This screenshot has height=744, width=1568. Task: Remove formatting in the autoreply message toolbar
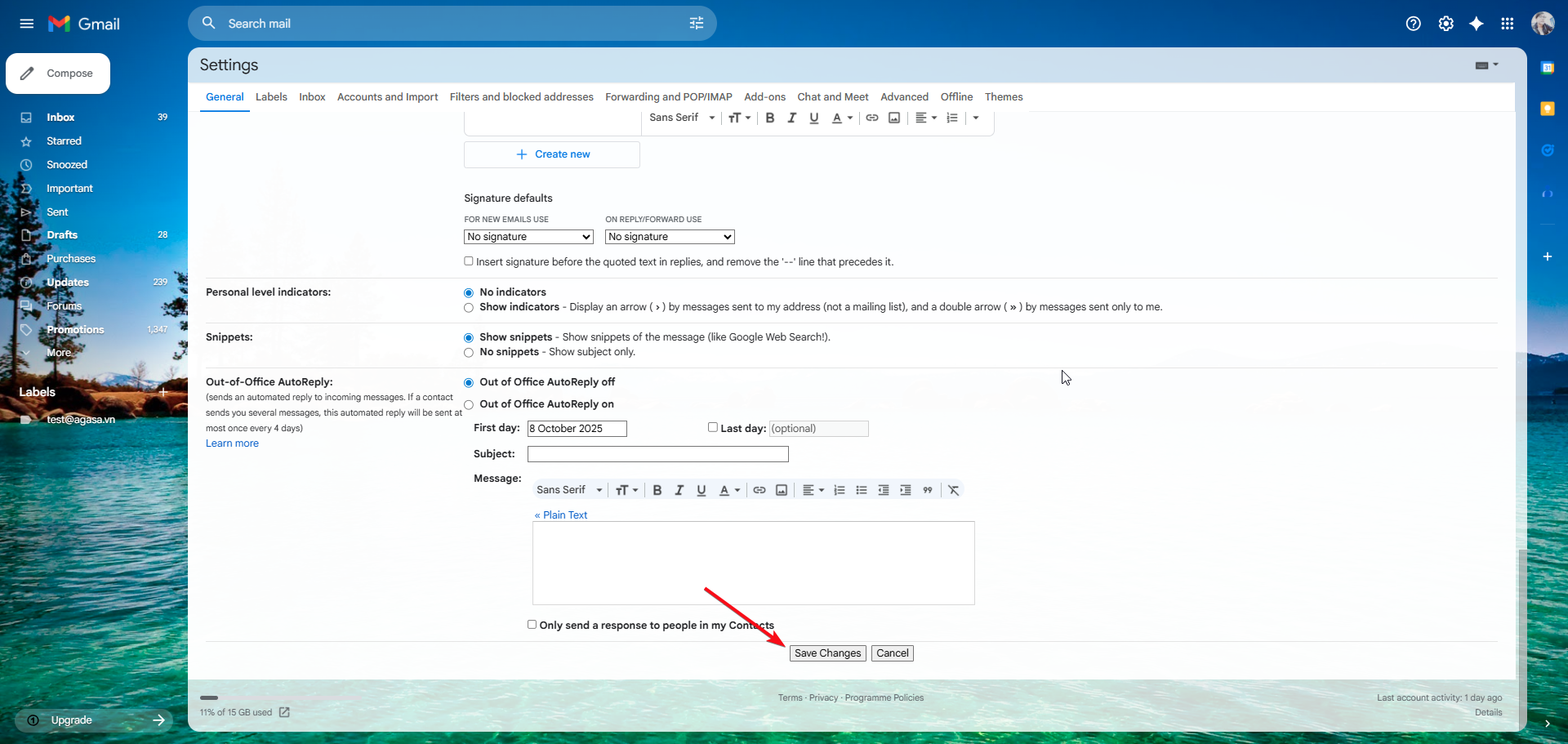(x=953, y=490)
